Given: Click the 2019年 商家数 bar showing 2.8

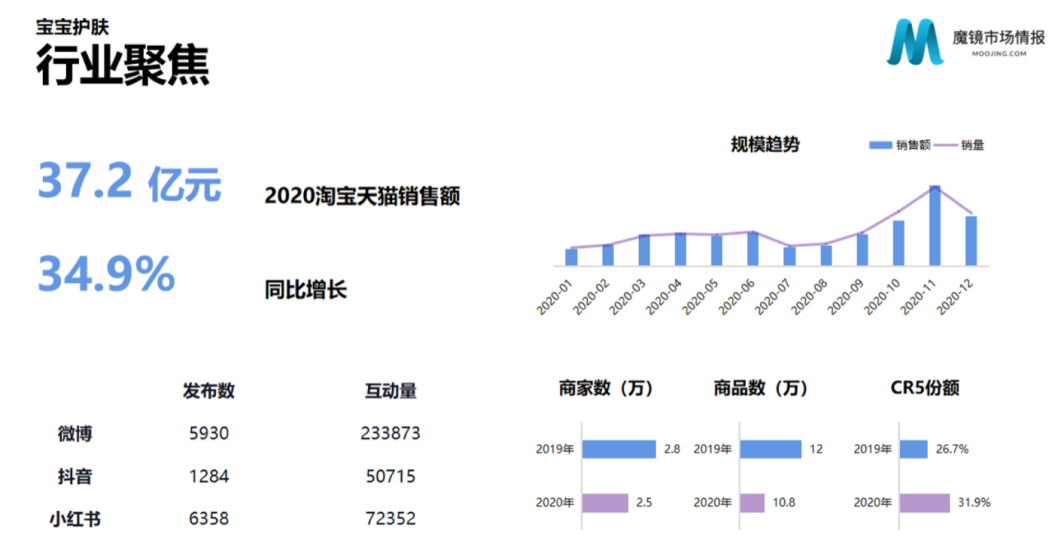Looking at the screenshot, I should point(619,449).
